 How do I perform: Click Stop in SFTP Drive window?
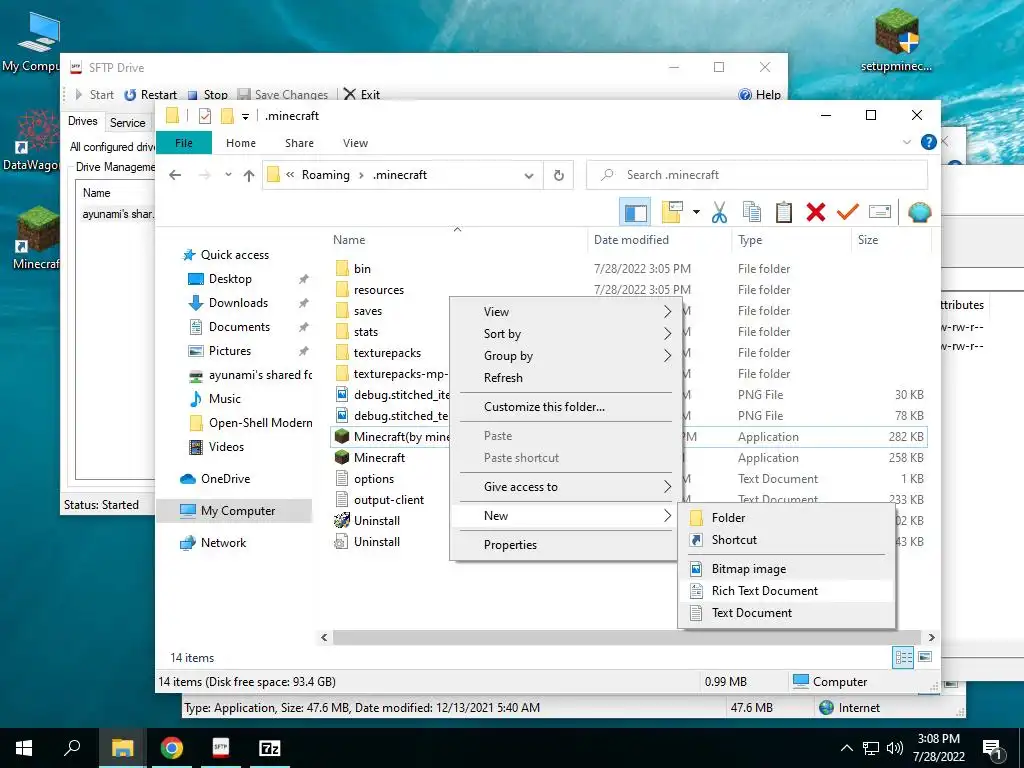(208, 95)
